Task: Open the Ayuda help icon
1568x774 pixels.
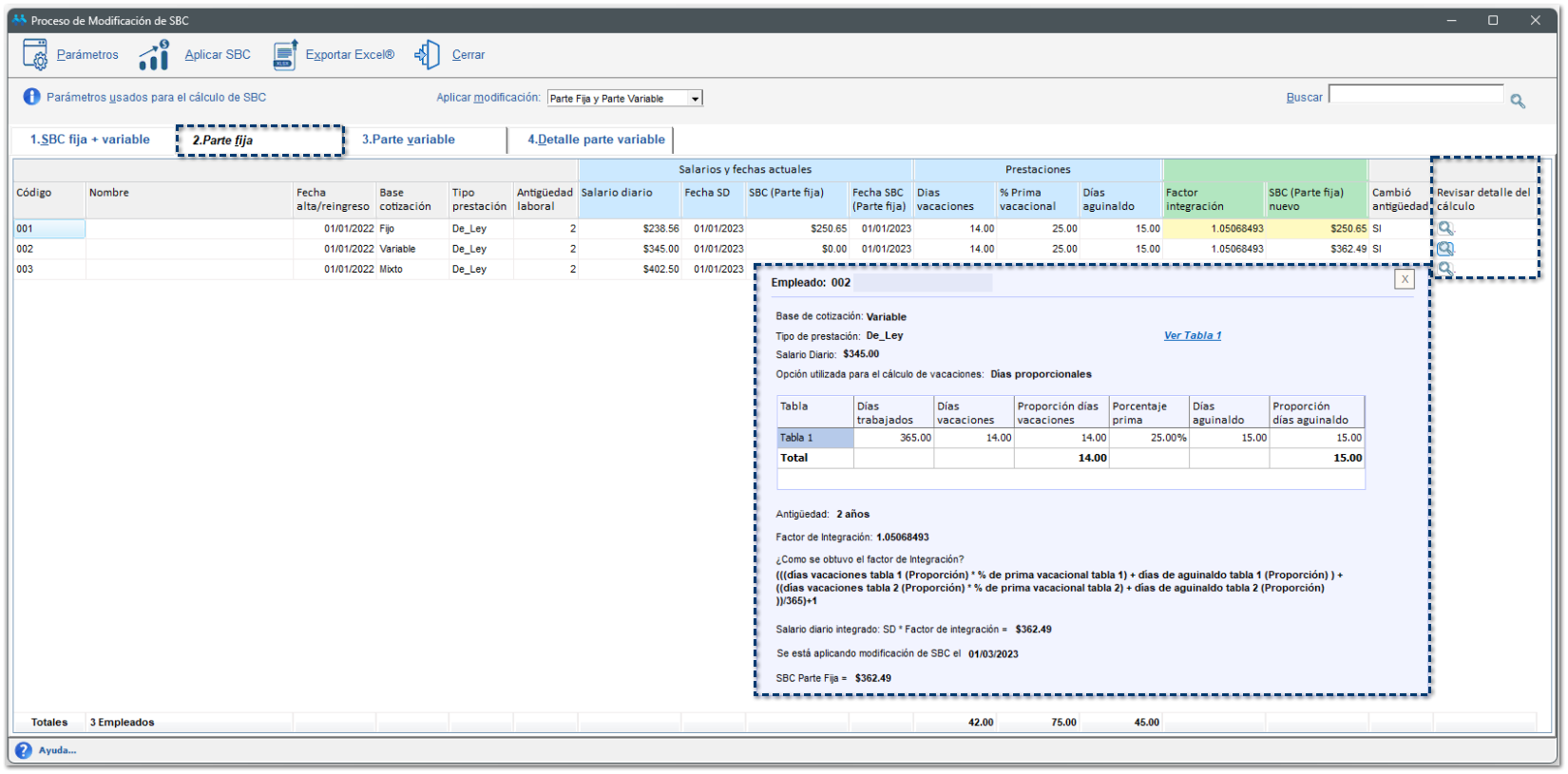Action: (x=24, y=750)
